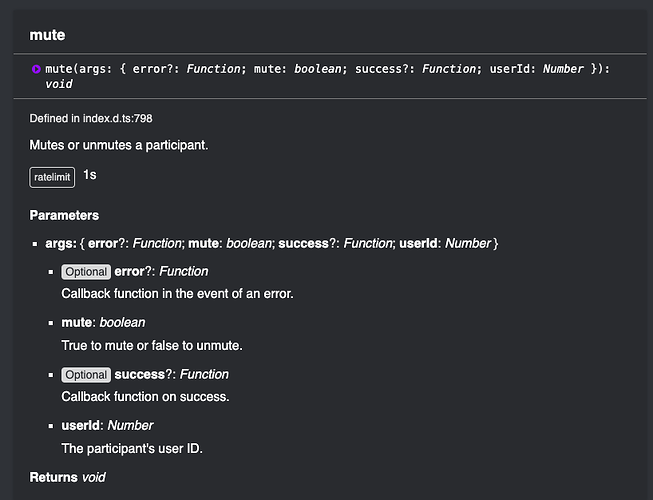Click the "Returns void" line
Screen dimensions: 653x500
coord(67,477)
